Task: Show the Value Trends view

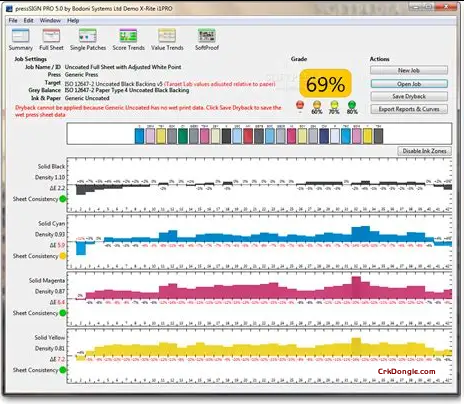Action: (167, 40)
